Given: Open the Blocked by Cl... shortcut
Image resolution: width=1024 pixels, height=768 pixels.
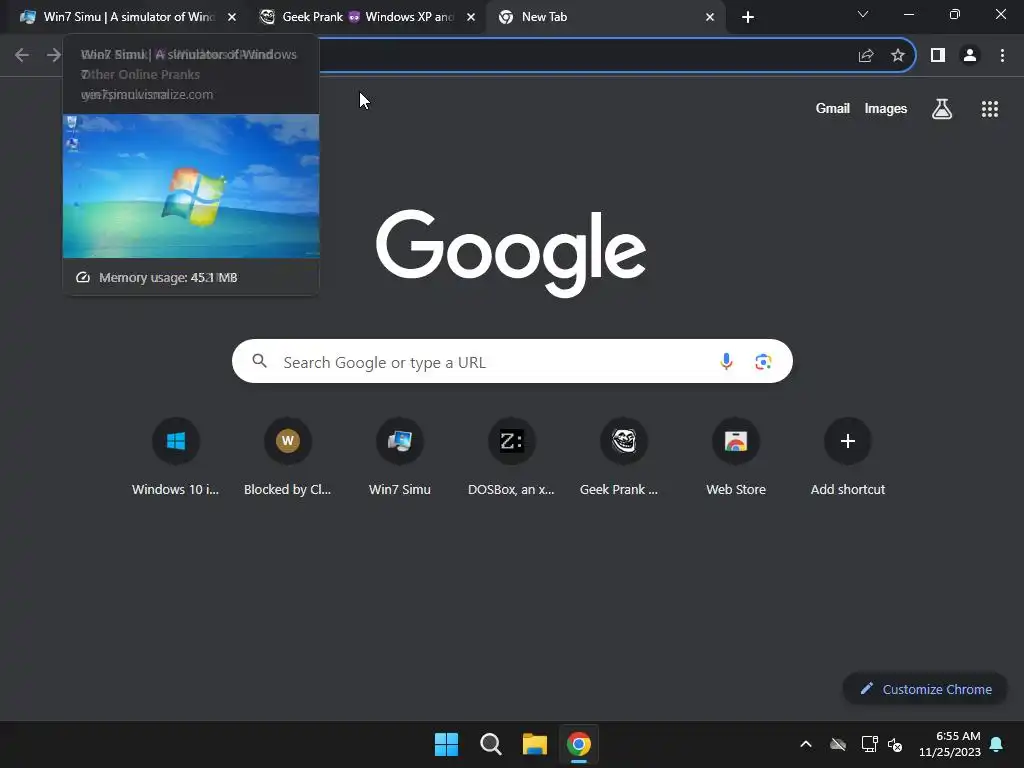Looking at the screenshot, I should click(287, 457).
